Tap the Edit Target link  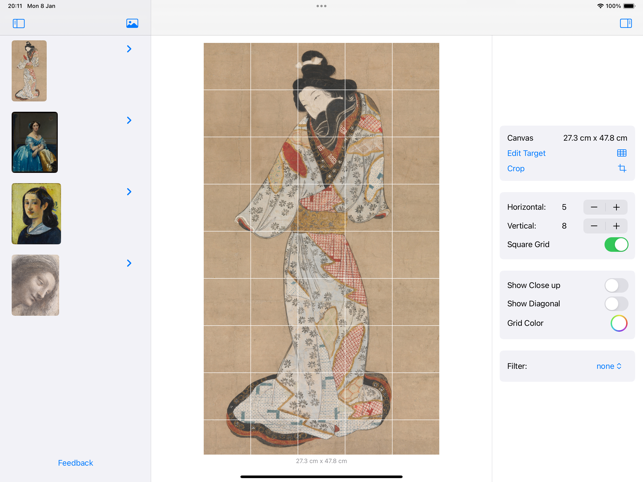(526, 153)
